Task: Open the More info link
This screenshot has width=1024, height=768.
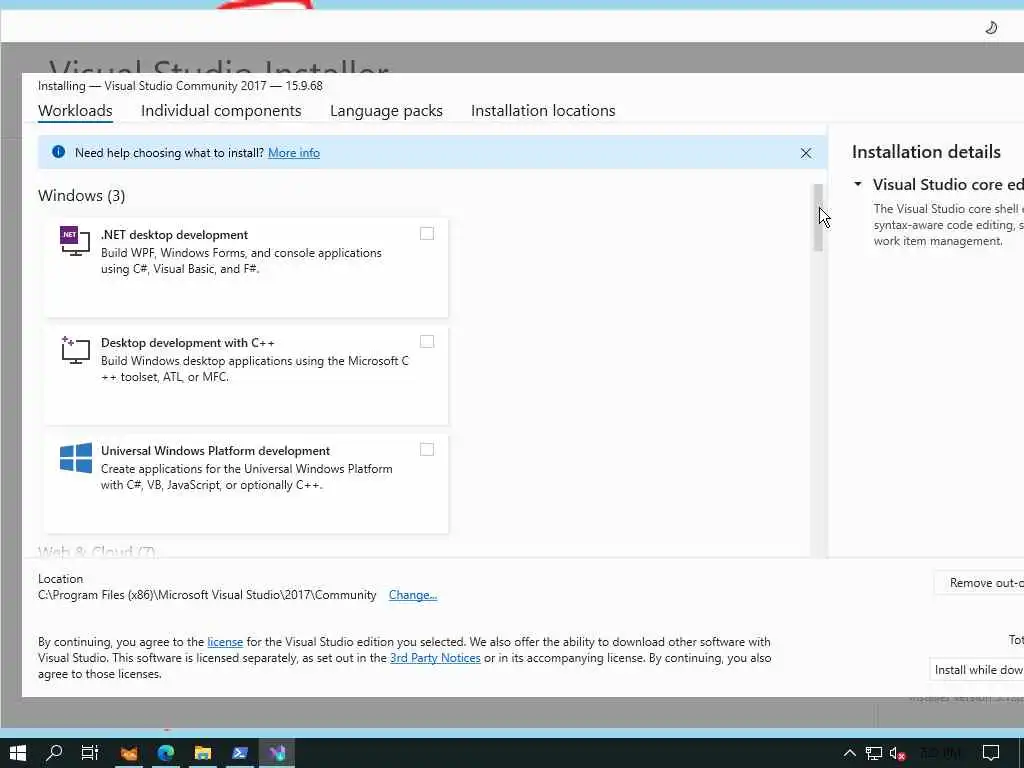Action: click(294, 153)
